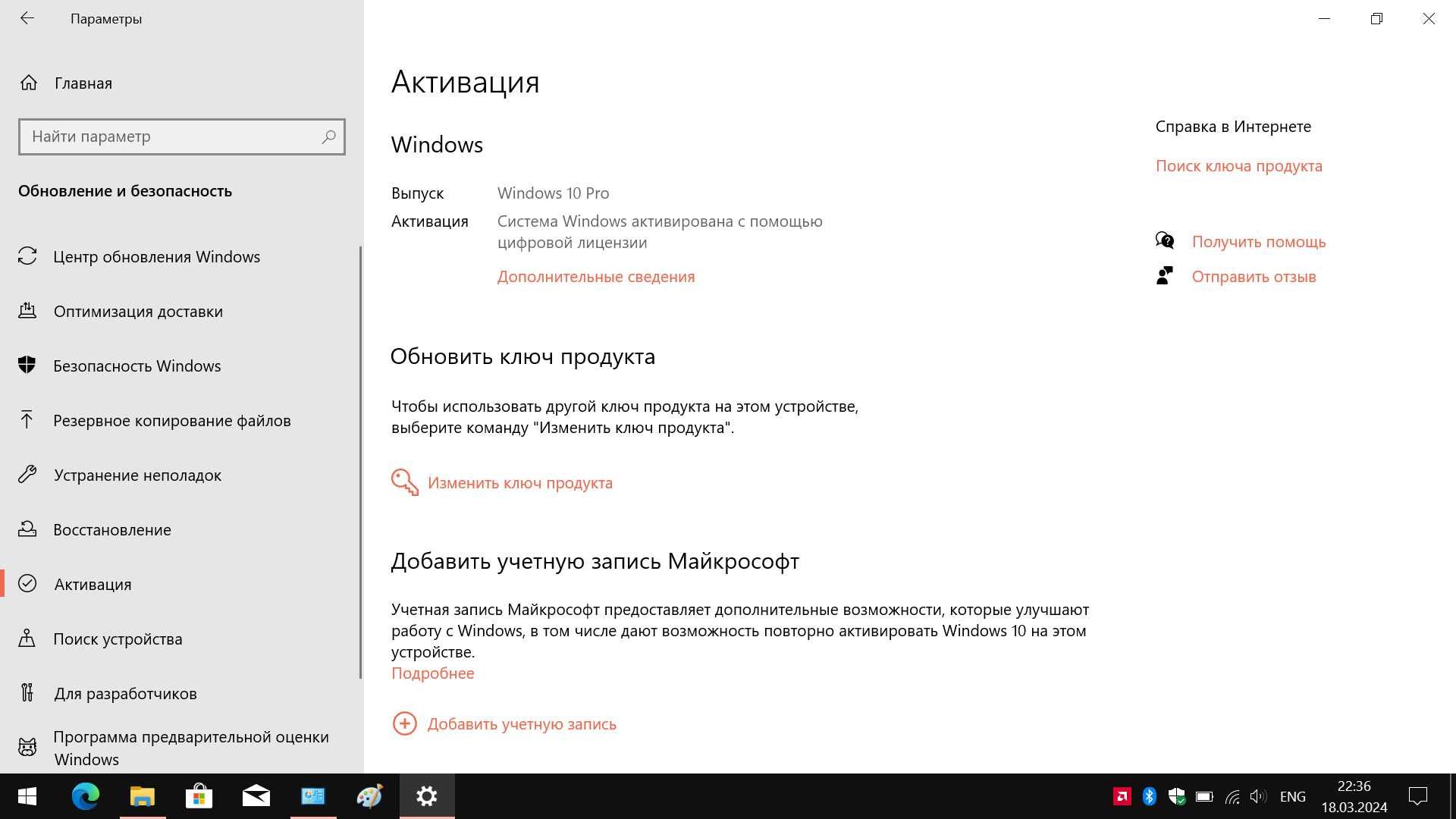Open the notification center icon
This screenshot has height=819, width=1456.
(x=1418, y=796)
